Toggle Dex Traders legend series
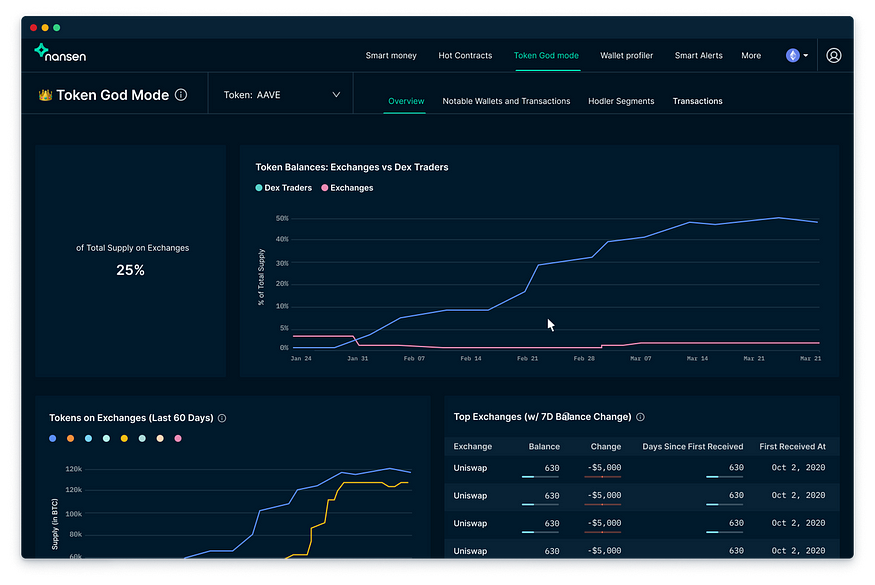Viewport: 875px width, 585px height. tap(283, 188)
